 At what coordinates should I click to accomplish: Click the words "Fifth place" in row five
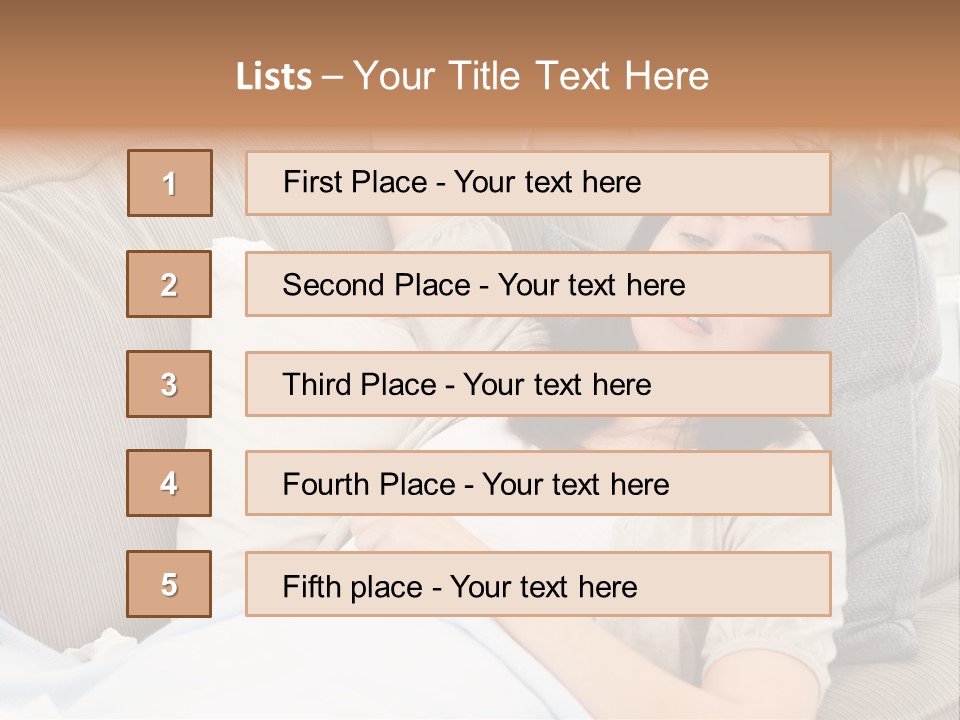(x=353, y=587)
